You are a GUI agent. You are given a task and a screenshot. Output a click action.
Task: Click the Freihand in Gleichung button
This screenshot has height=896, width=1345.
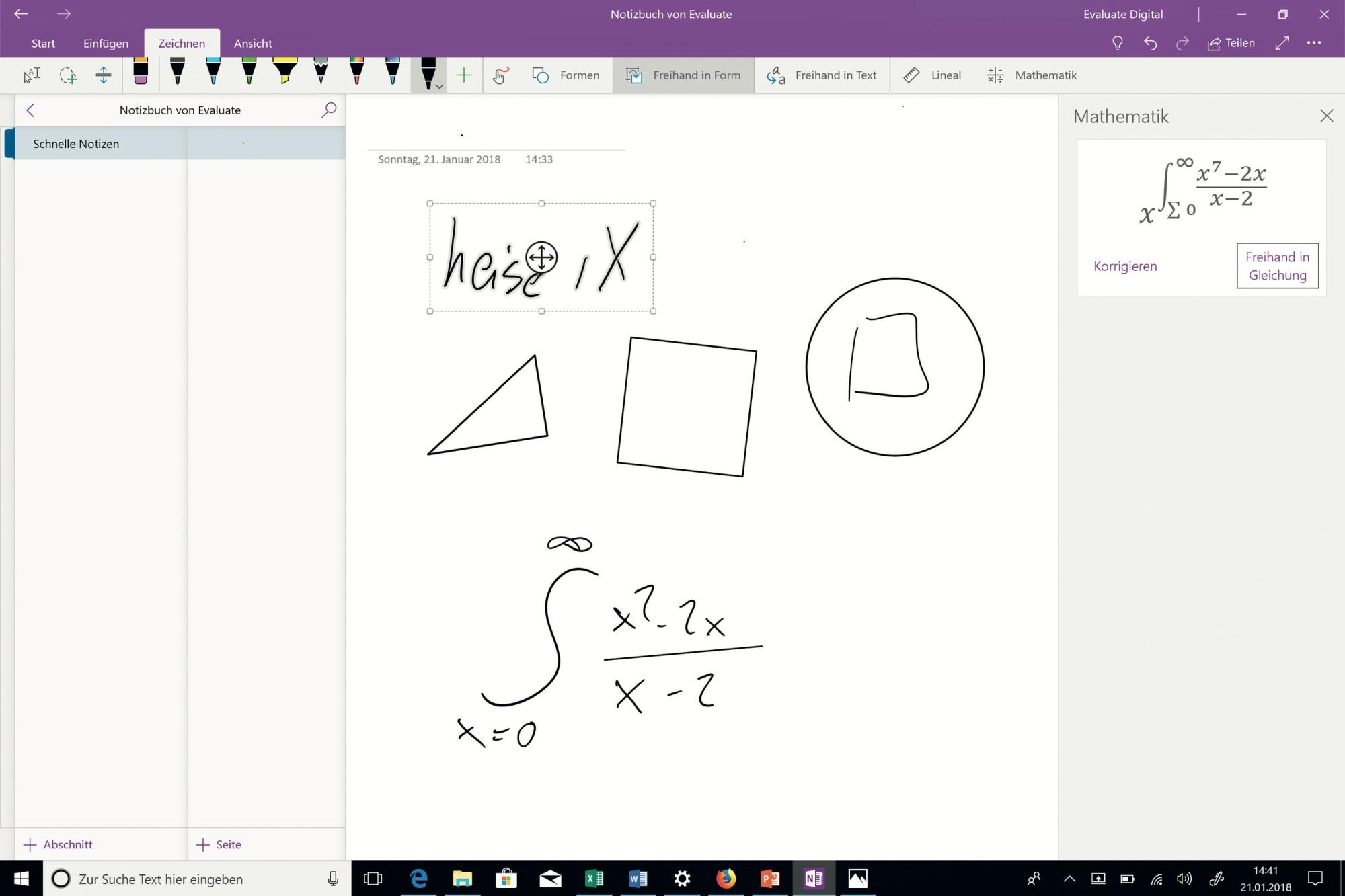click(1277, 265)
